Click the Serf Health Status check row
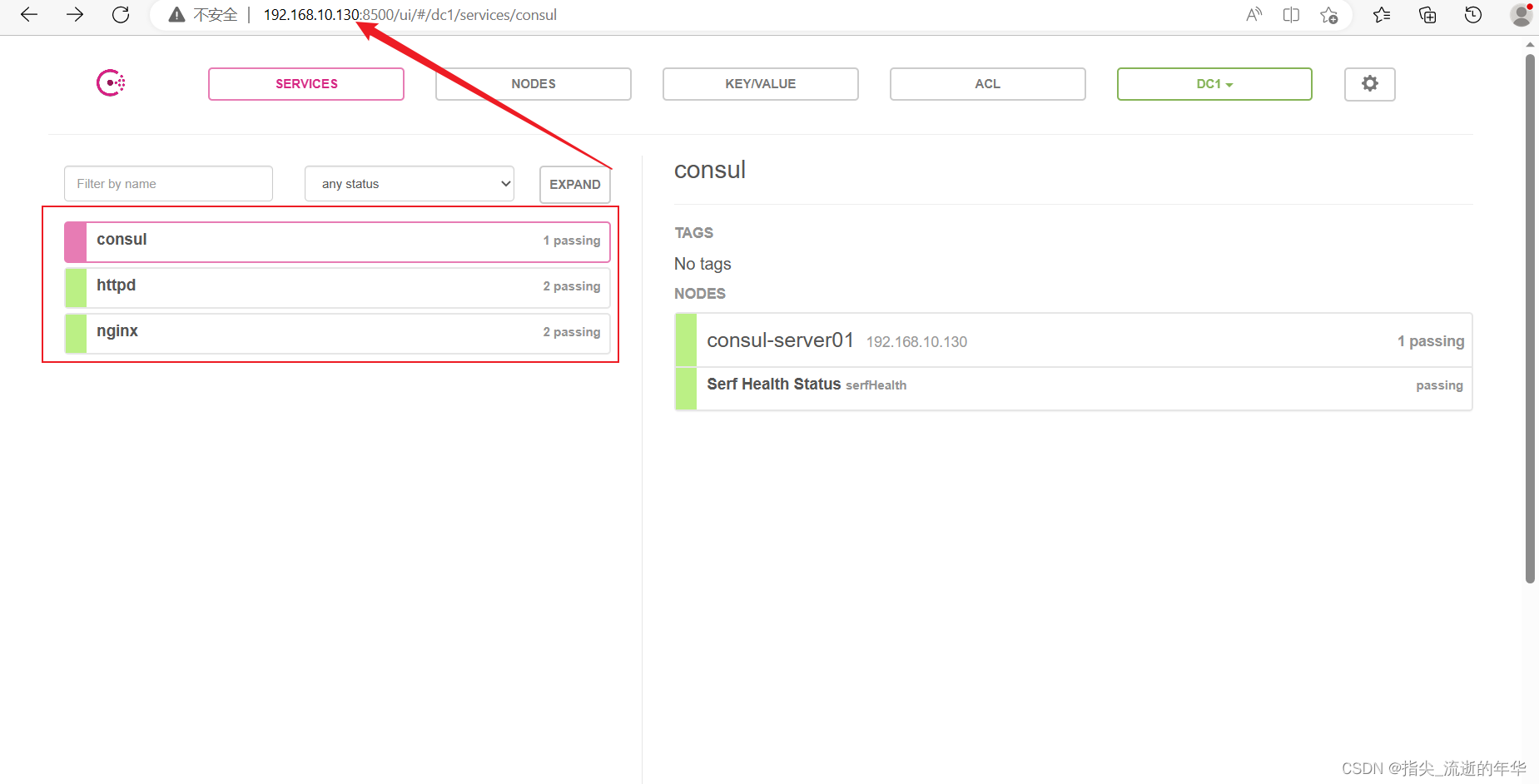 click(x=1074, y=389)
